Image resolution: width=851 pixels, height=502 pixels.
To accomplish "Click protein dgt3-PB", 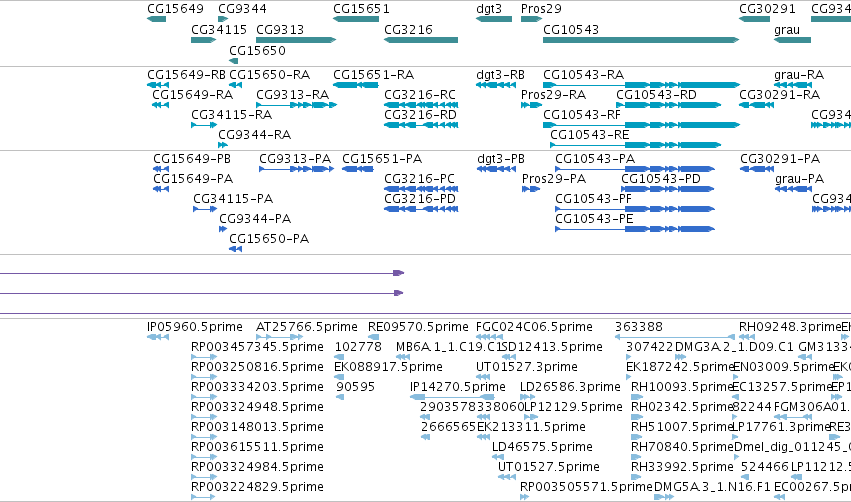I will pos(501,159).
